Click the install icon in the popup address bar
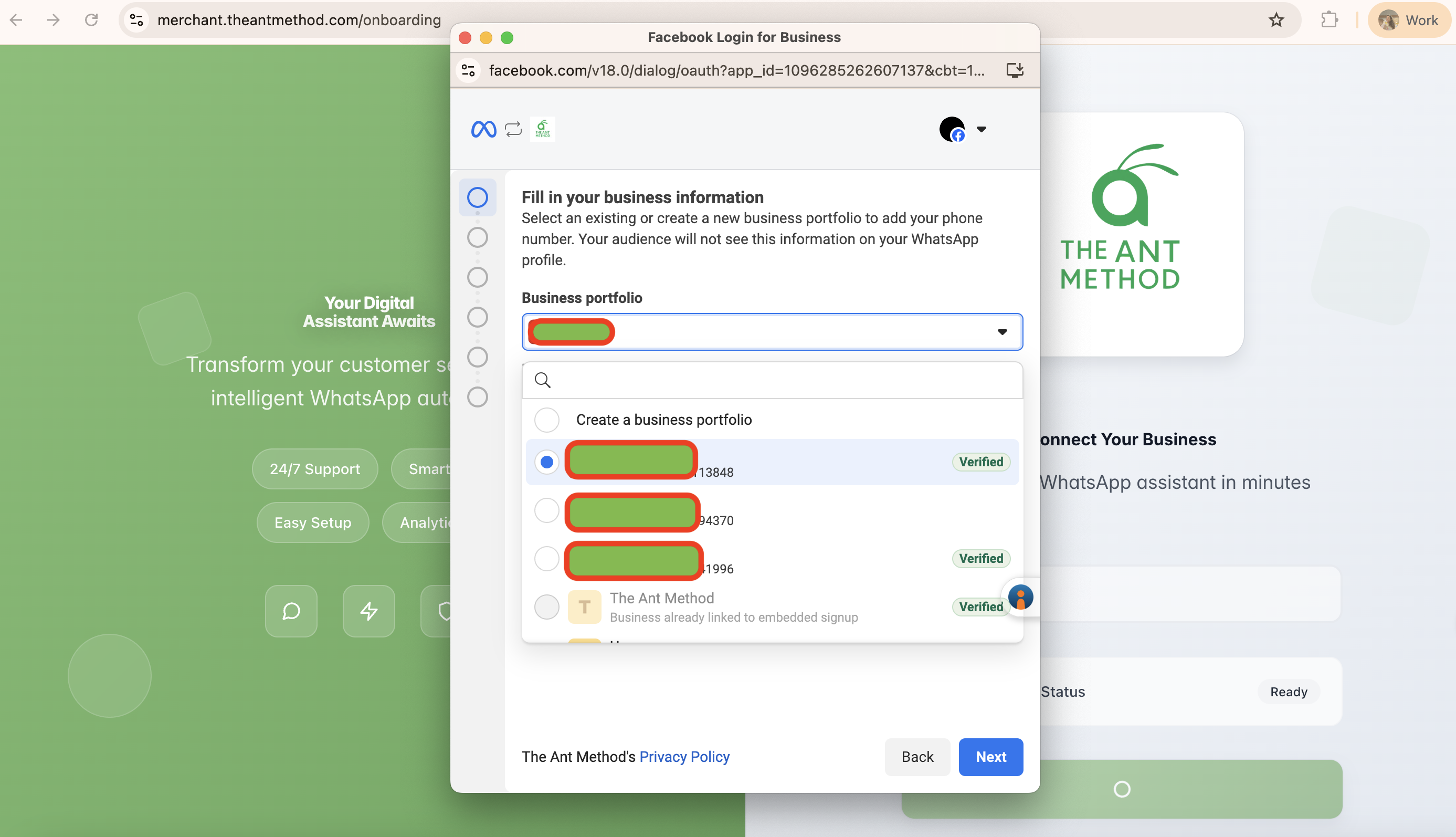 1015,70
